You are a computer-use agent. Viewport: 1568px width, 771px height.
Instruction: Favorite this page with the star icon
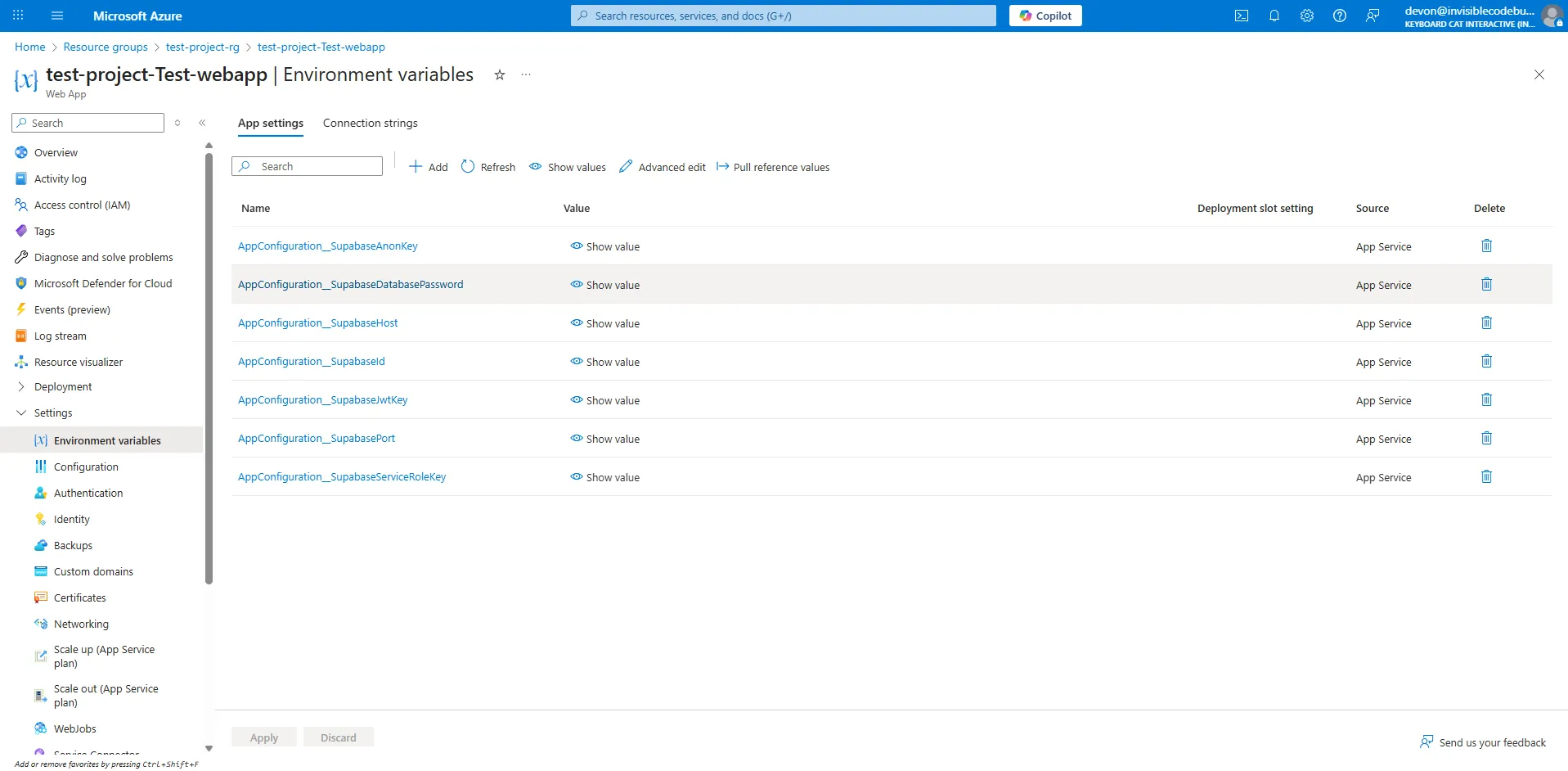pyautogui.click(x=500, y=74)
